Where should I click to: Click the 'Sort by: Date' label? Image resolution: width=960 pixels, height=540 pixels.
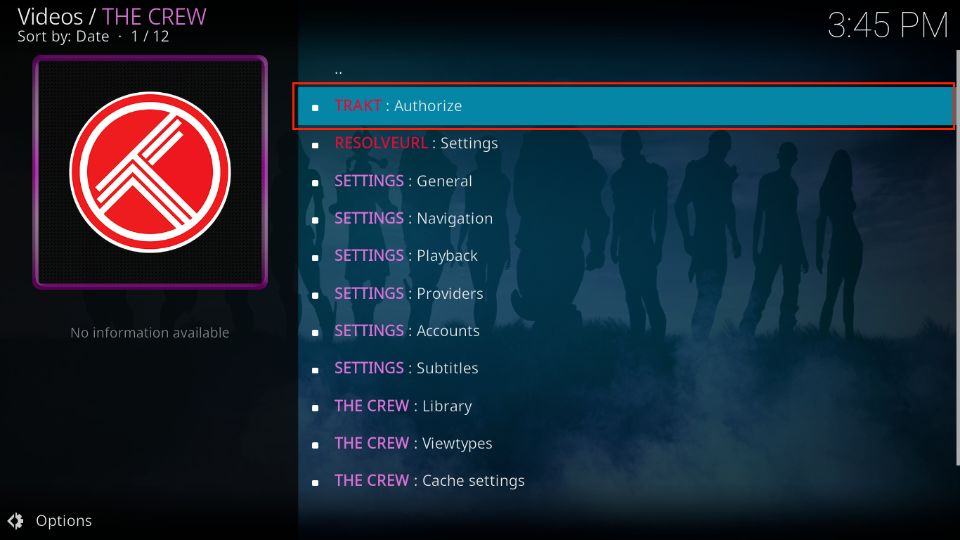point(63,37)
